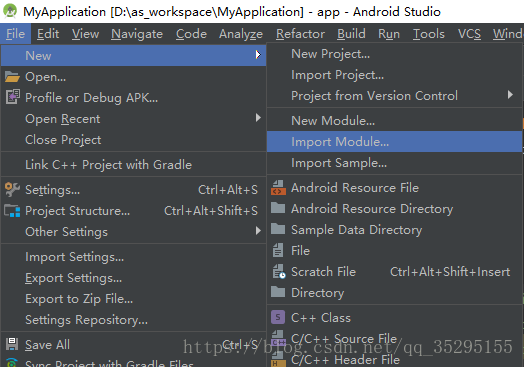The height and width of the screenshot is (367, 524).
Task: Click Sample Data Directory label
Action: 357,230
